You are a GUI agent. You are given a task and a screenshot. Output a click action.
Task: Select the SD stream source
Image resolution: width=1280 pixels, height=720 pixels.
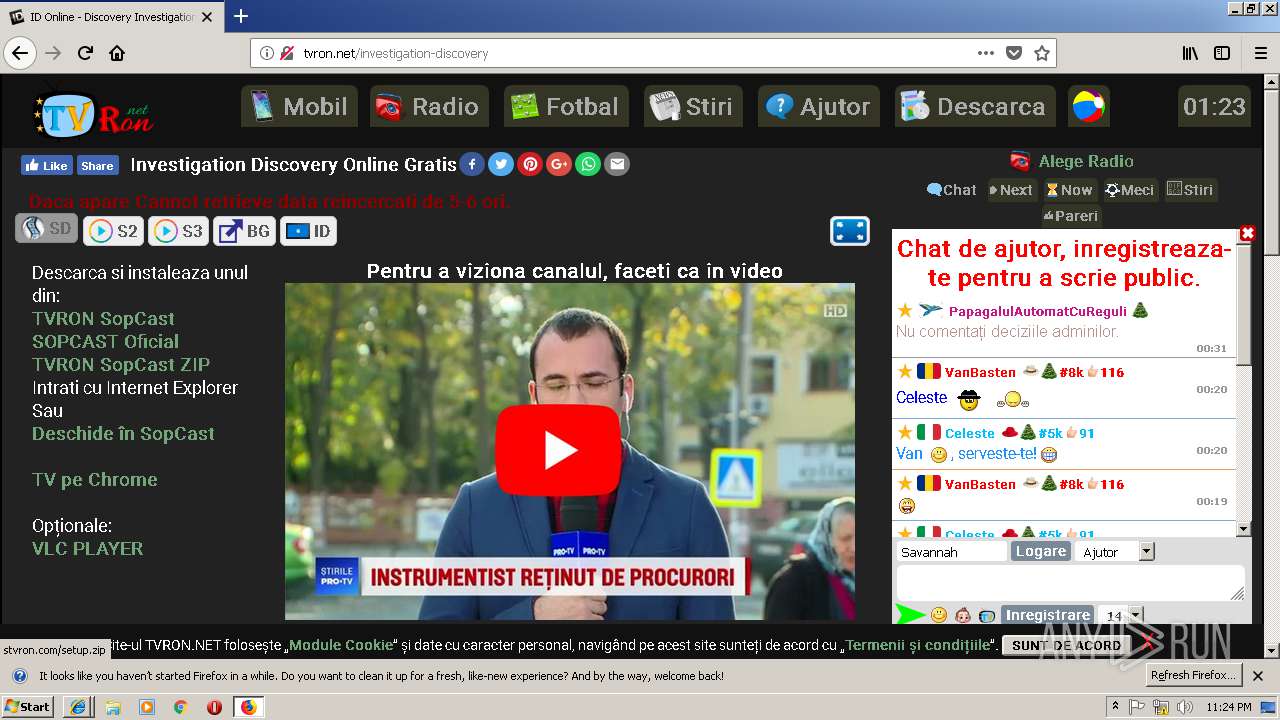tap(46, 229)
